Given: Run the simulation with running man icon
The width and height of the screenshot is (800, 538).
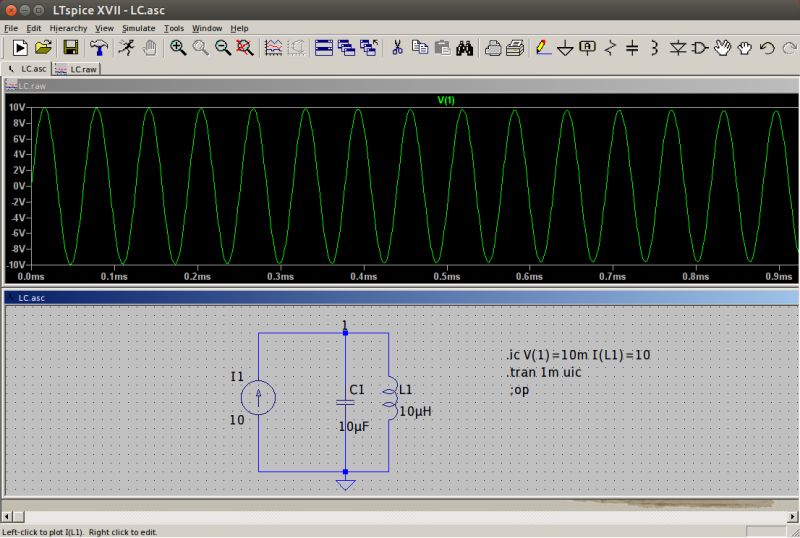Looking at the screenshot, I should (126, 48).
